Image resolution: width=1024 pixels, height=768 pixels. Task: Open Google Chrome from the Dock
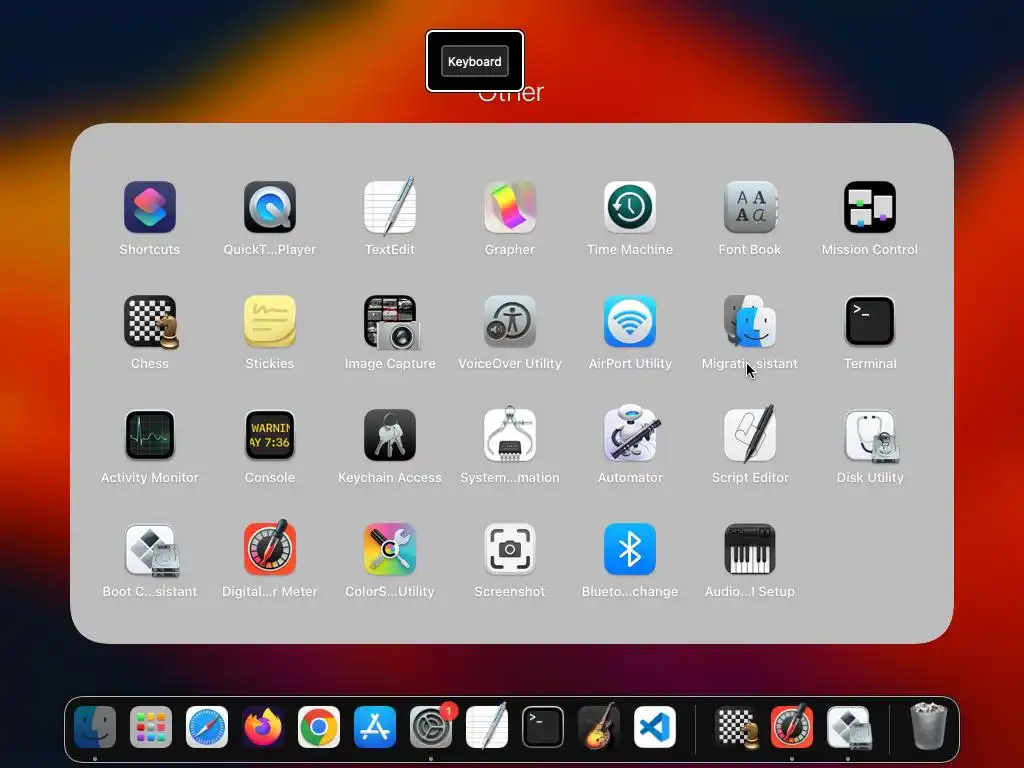coord(319,727)
